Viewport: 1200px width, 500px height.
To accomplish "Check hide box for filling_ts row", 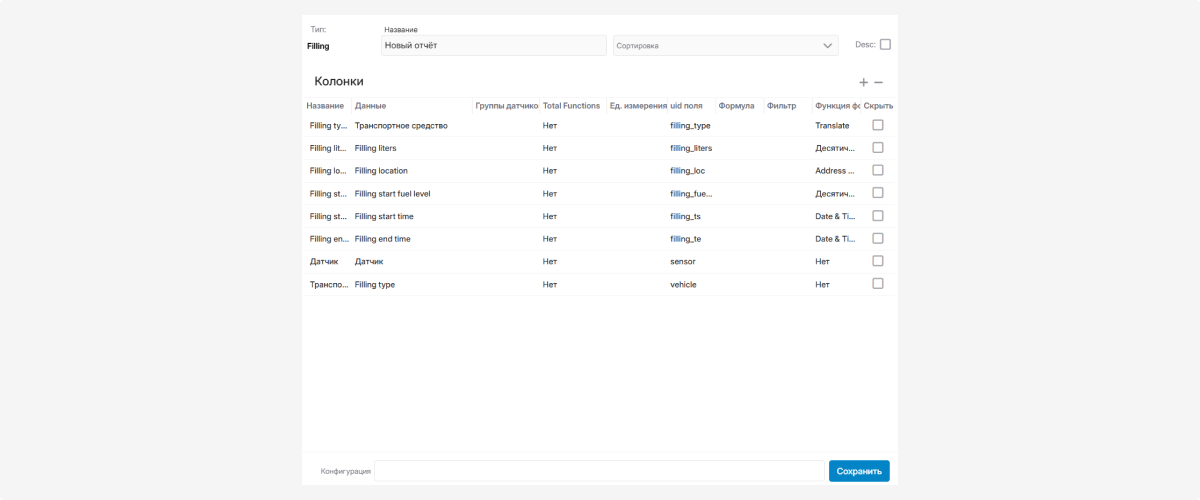I will point(878,215).
